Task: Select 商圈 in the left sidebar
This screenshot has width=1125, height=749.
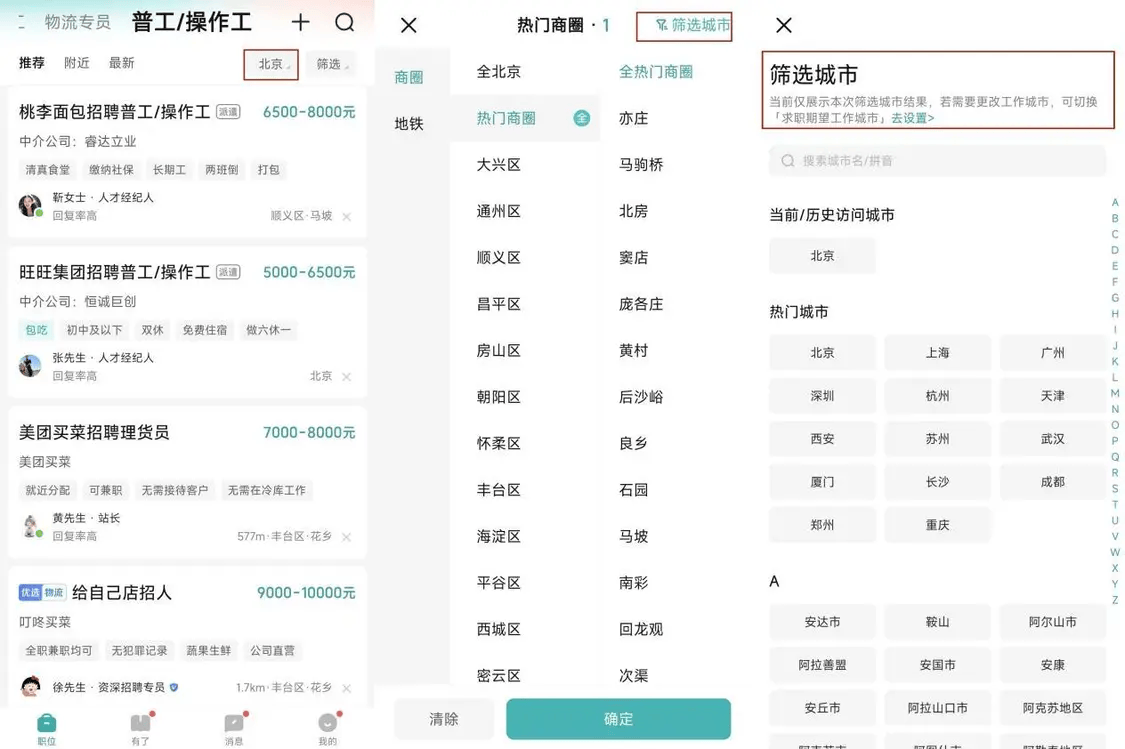Action: pyautogui.click(x=409, y=77)
